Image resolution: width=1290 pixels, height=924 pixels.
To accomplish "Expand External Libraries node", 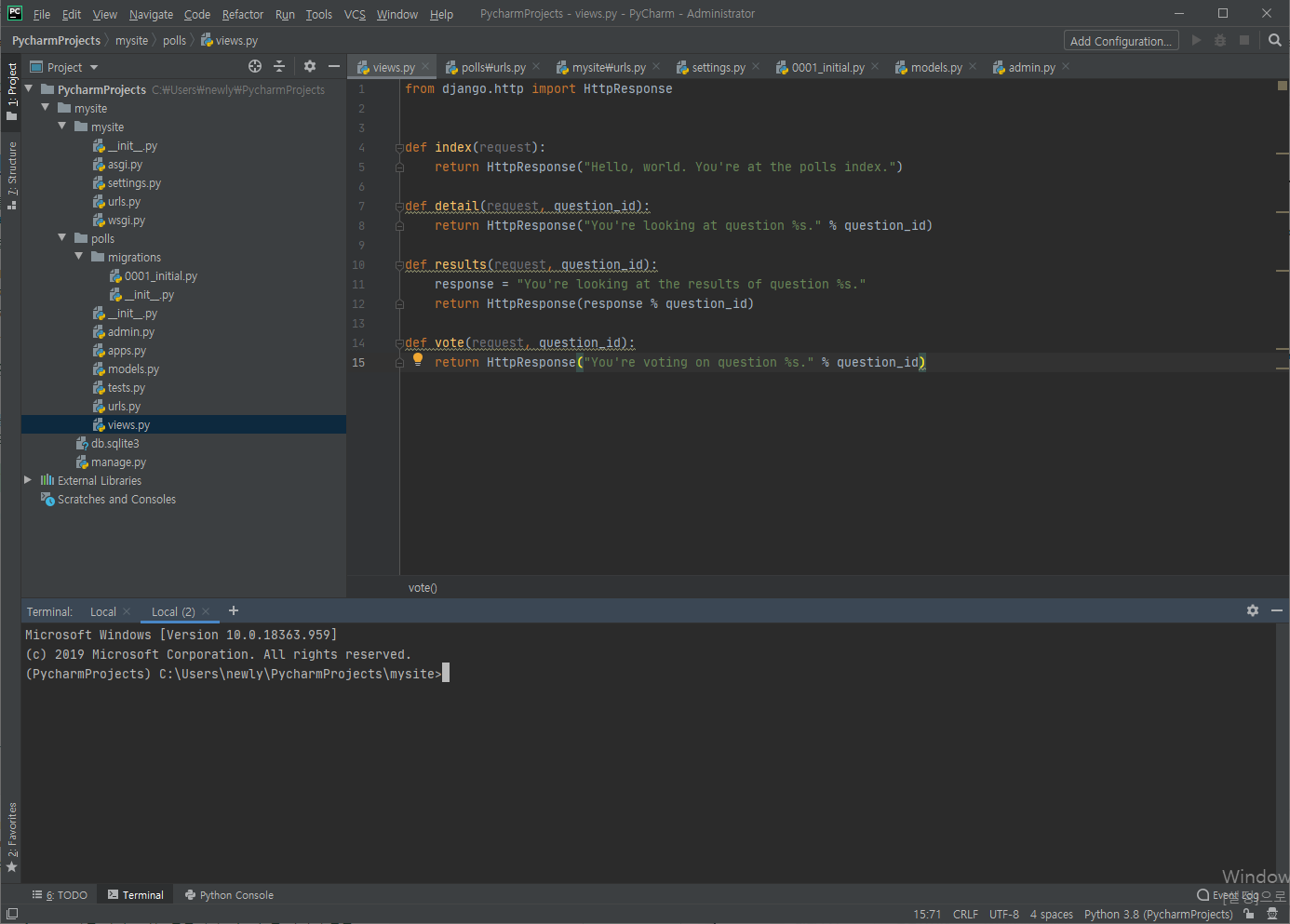I will pyautogui.click(x=28, y=480).
